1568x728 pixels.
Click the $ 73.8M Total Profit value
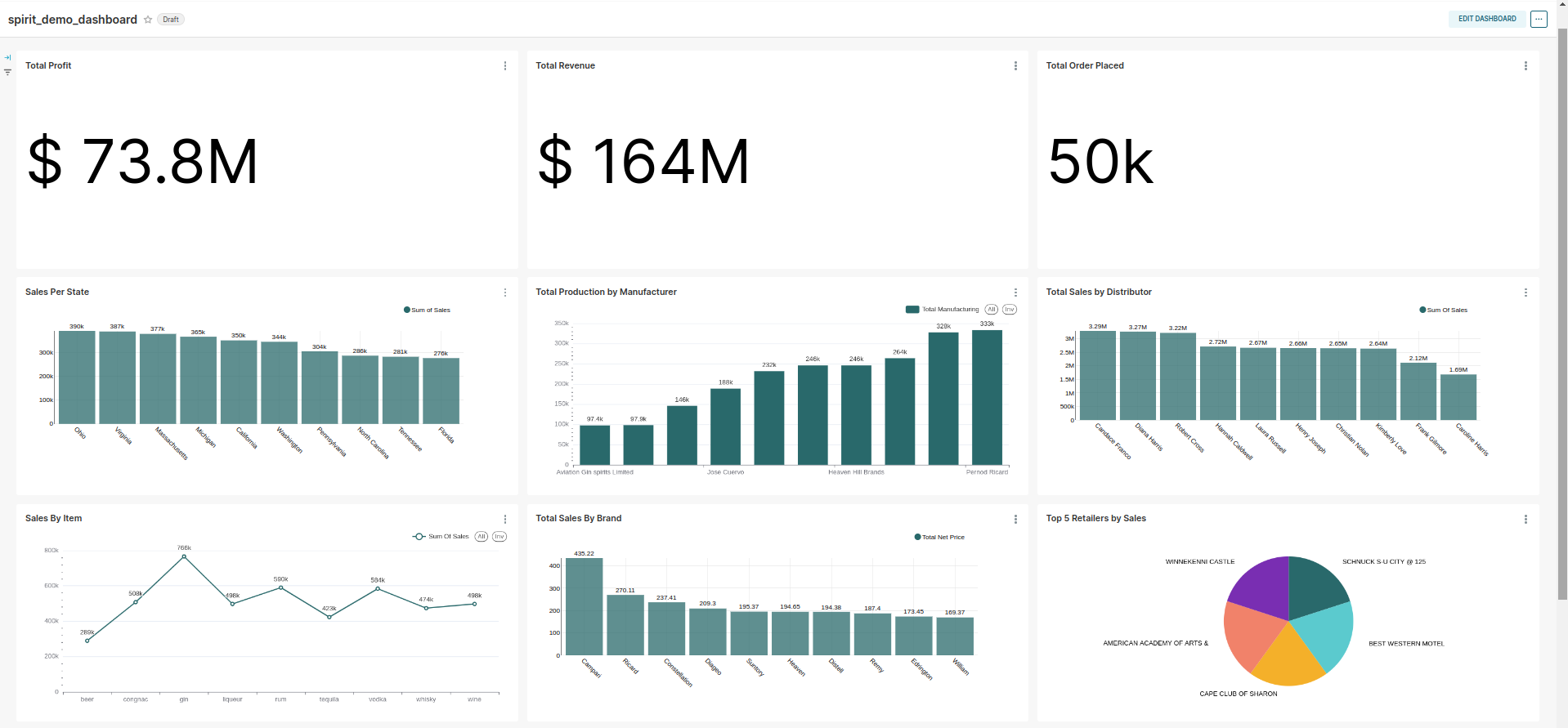point(143,162)
